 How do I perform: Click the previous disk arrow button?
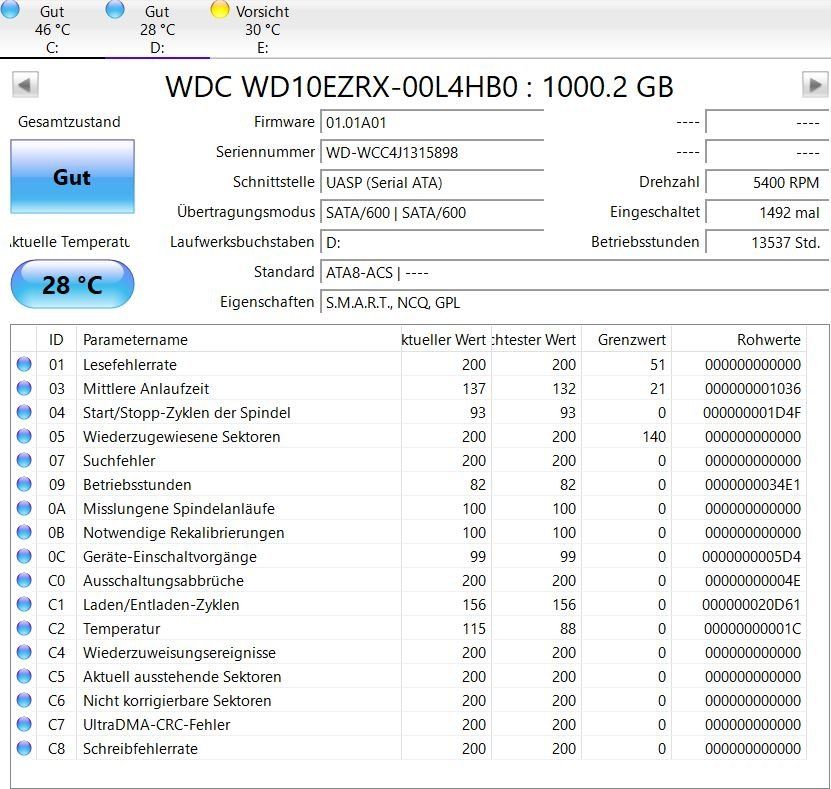(25, 85)
